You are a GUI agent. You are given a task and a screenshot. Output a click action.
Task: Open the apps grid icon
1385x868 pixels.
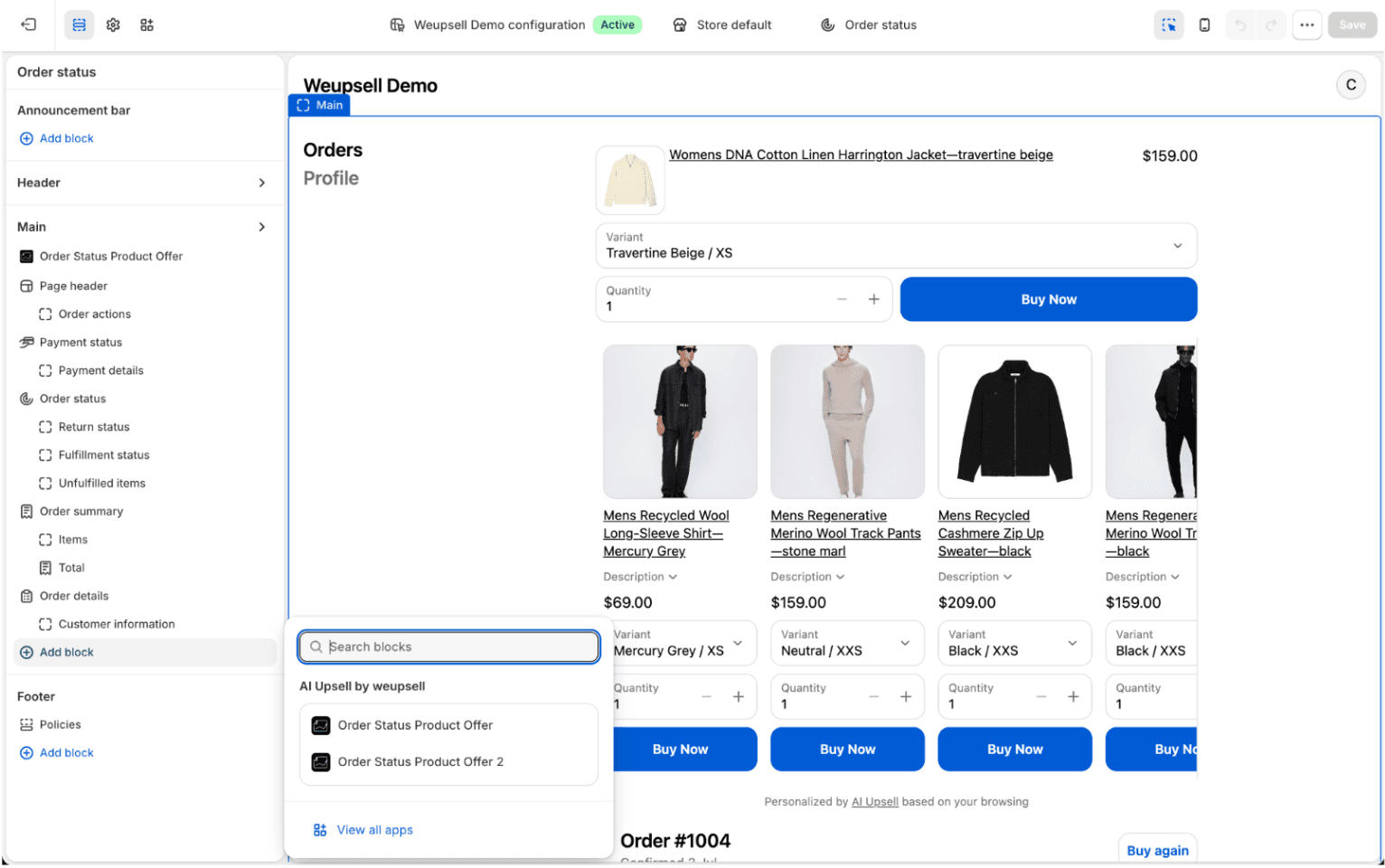click(146, 25)
